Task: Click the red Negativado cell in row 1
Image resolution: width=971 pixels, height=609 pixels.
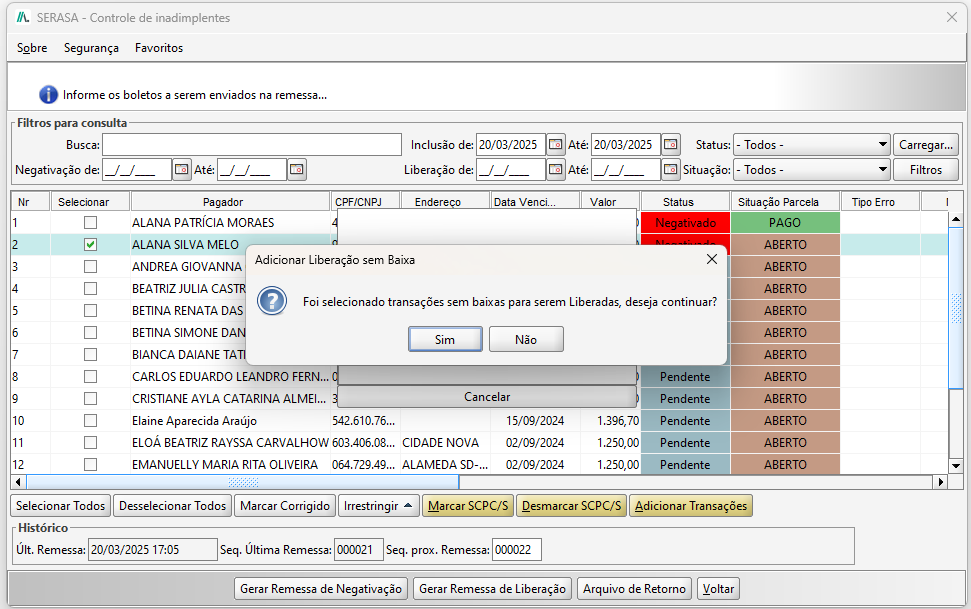Action: point(686,222)
